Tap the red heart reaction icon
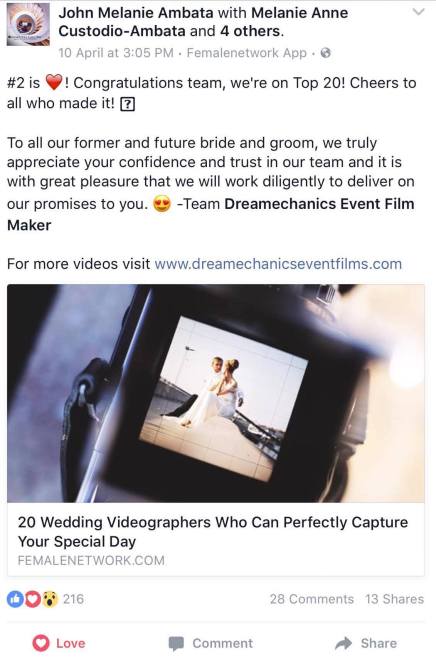436x664 pixels. [x=33, y=599]
